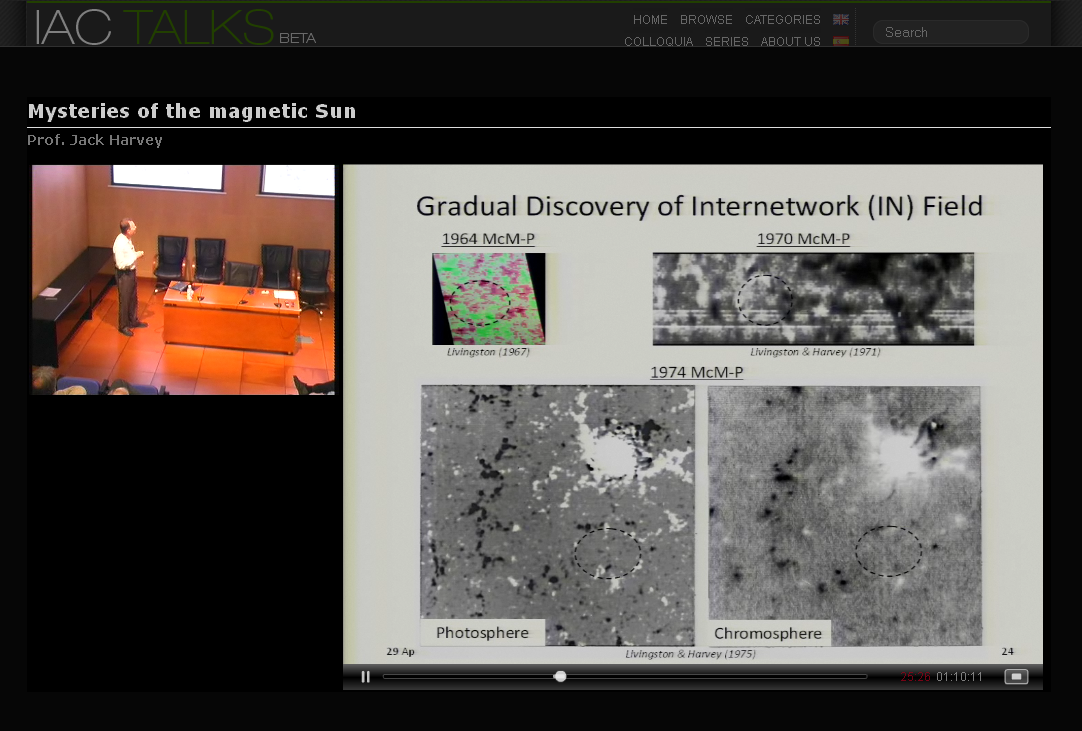This screenshot has width=1082, height=731.
Task: Seek to the unplayed part of progress bar
Action: (716, 676)
